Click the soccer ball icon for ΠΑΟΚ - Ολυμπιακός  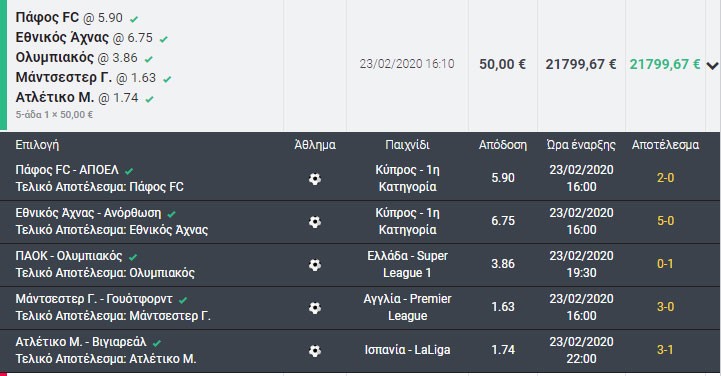pyautogui.click(x=315, y=265)
